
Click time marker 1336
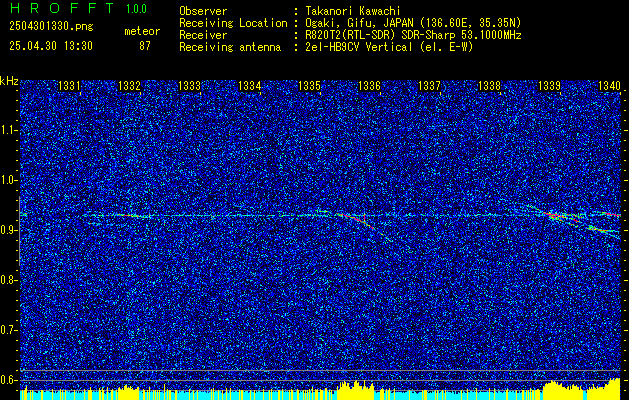(369, 86)
